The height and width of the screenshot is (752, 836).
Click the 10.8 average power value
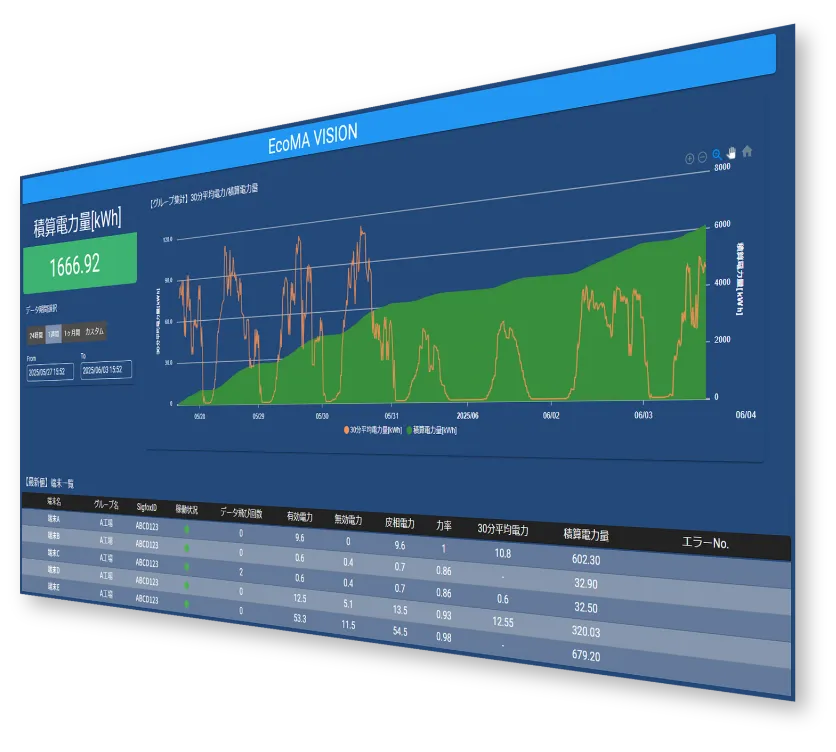(503, 553)
